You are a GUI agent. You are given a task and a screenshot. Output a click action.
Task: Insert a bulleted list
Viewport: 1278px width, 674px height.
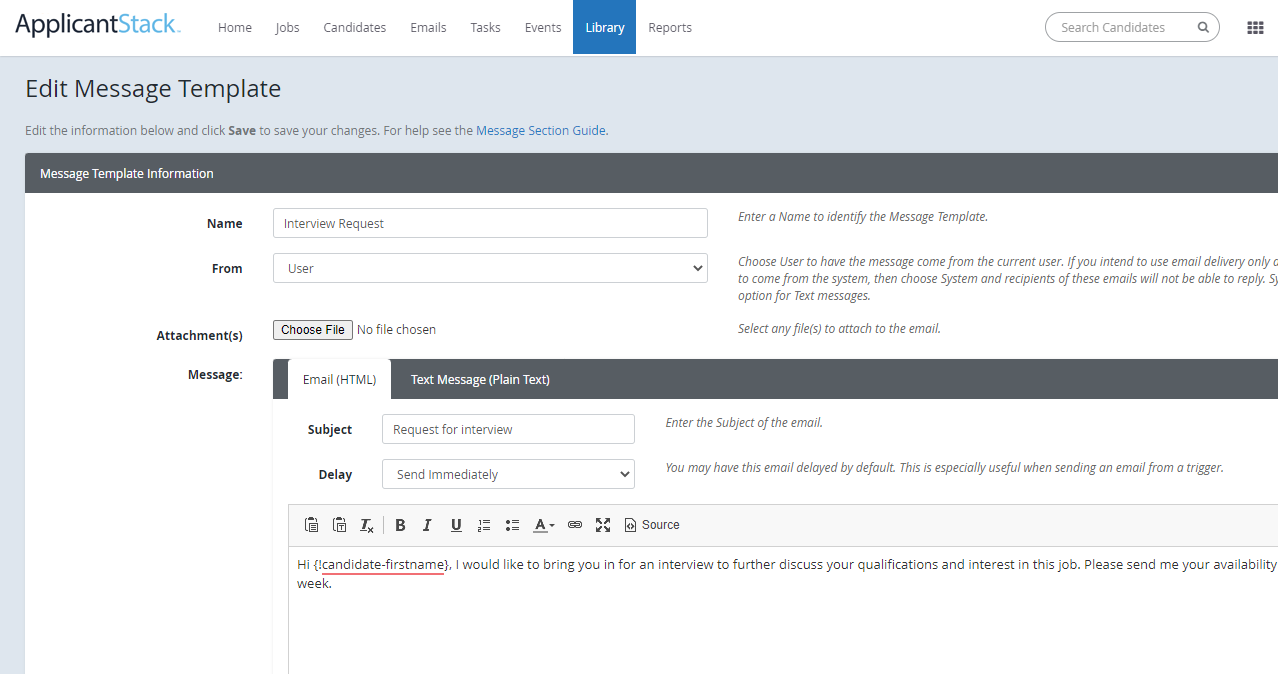coord(512,524)
